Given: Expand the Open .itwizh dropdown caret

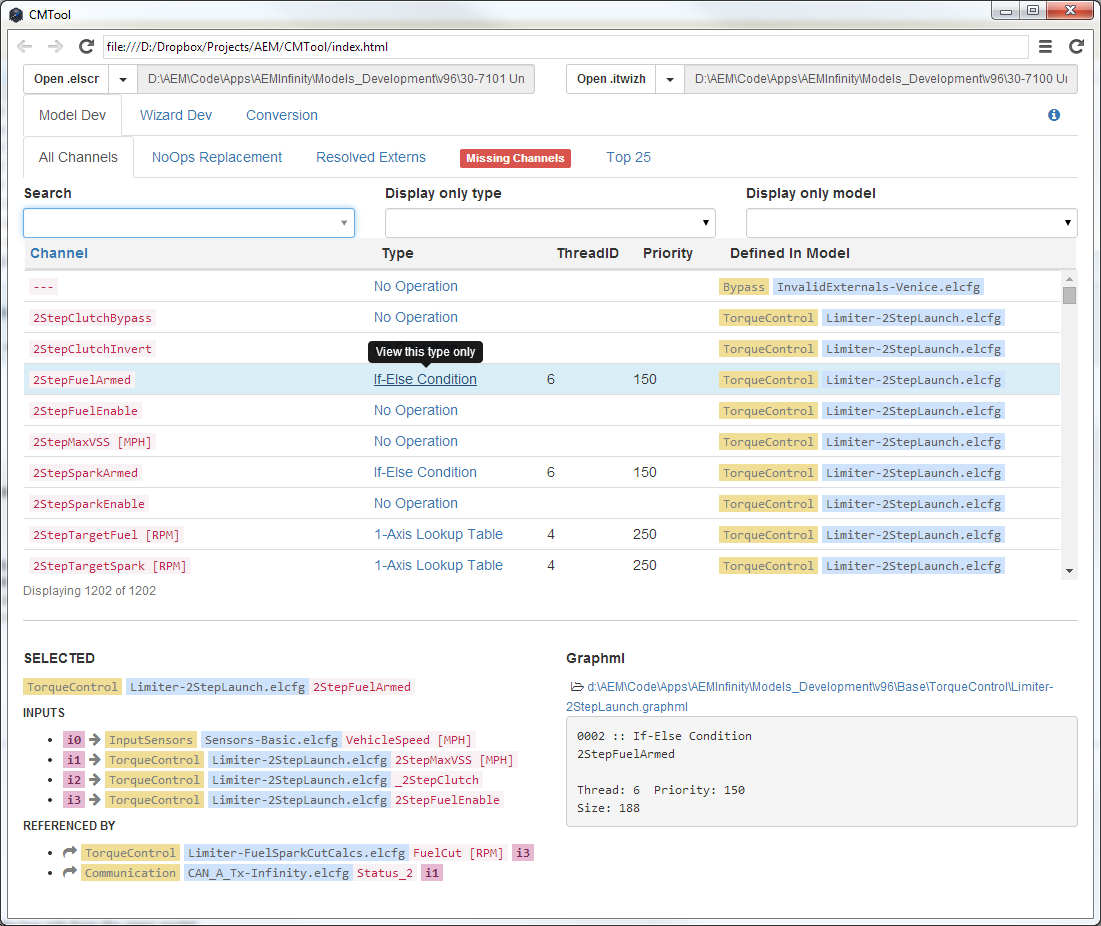Looking at the screenshot, I should (x=669, y=79).
